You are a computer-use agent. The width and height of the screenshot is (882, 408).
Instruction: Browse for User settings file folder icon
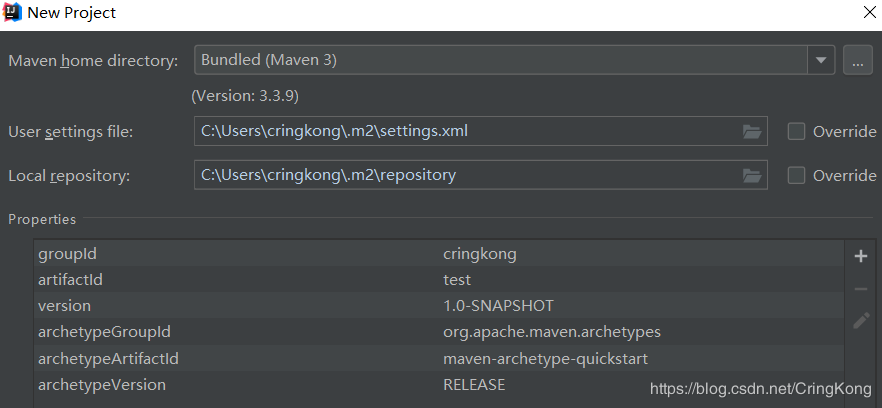click(752, 131)
